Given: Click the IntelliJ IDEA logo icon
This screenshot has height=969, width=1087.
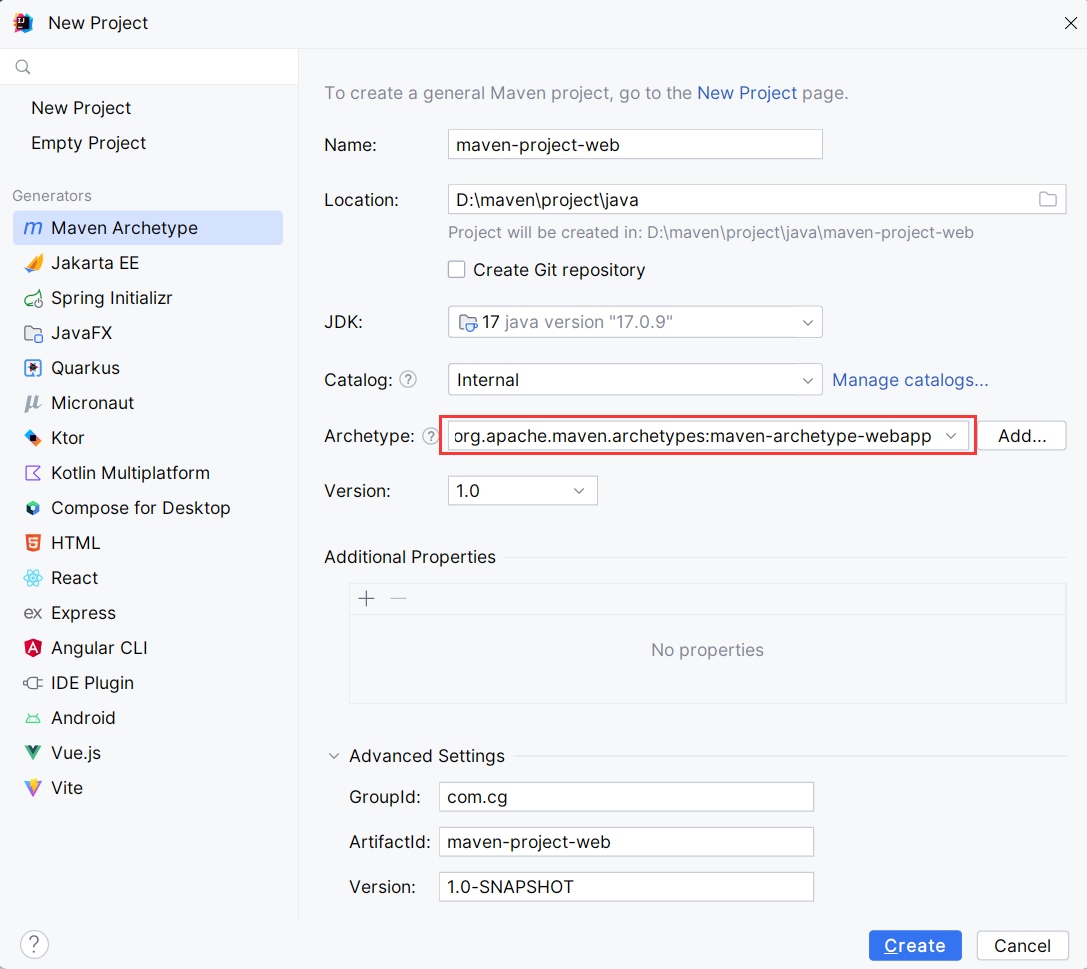Looking at the screenshot, I should click(x=23, y=23).
